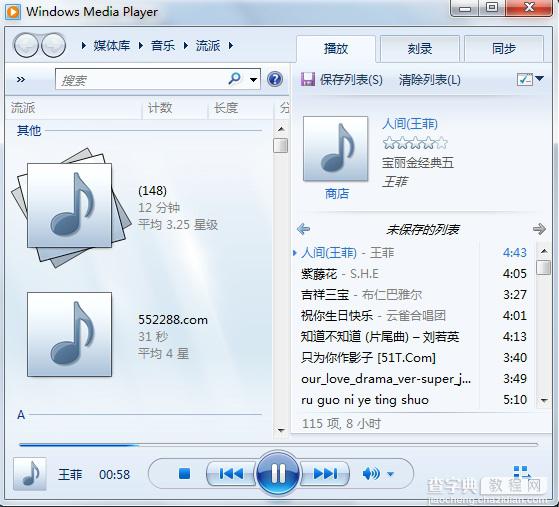Click the forward navigation button

(x=54, y=45)
